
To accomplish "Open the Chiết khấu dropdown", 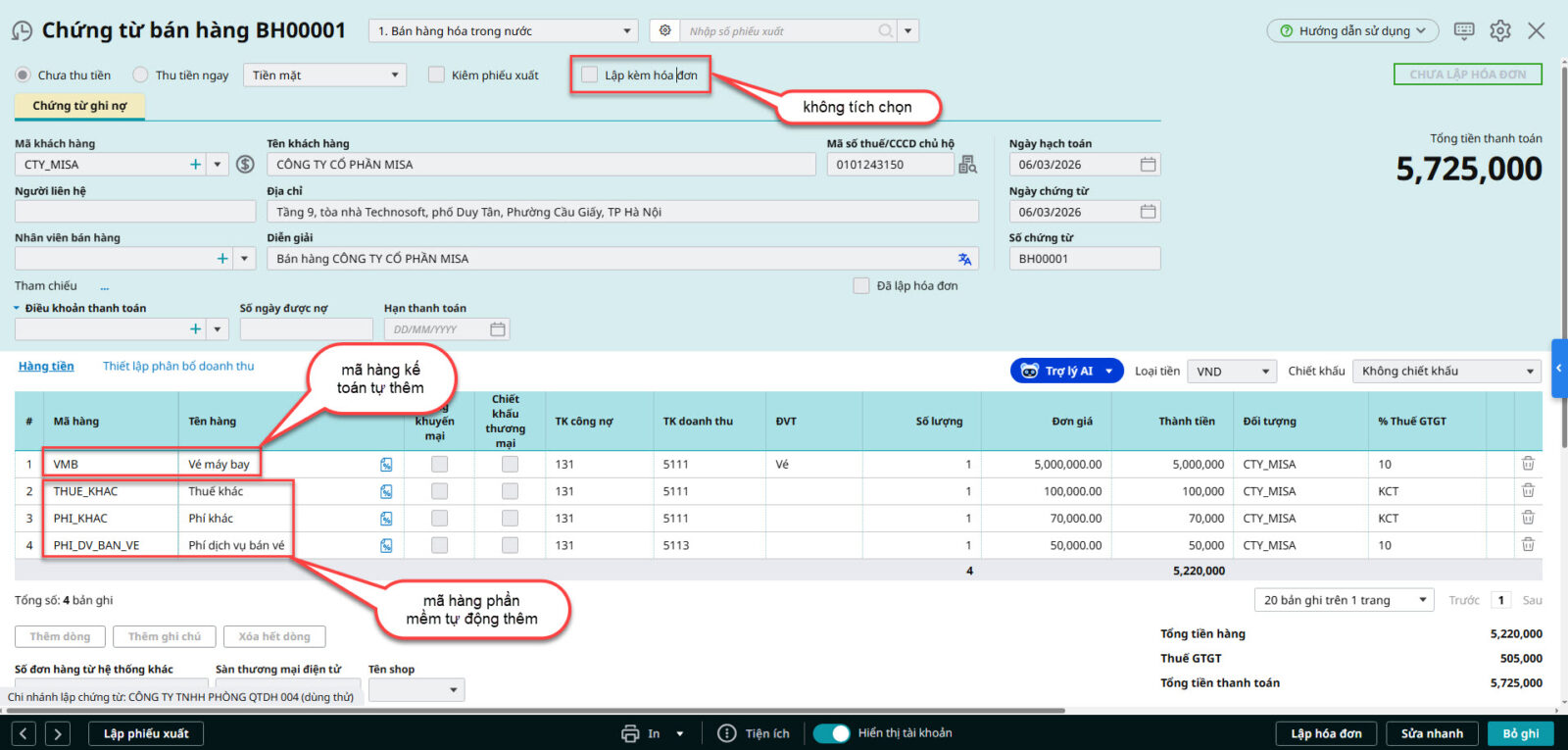I will pyautogui.click(x=1446, y=372).
